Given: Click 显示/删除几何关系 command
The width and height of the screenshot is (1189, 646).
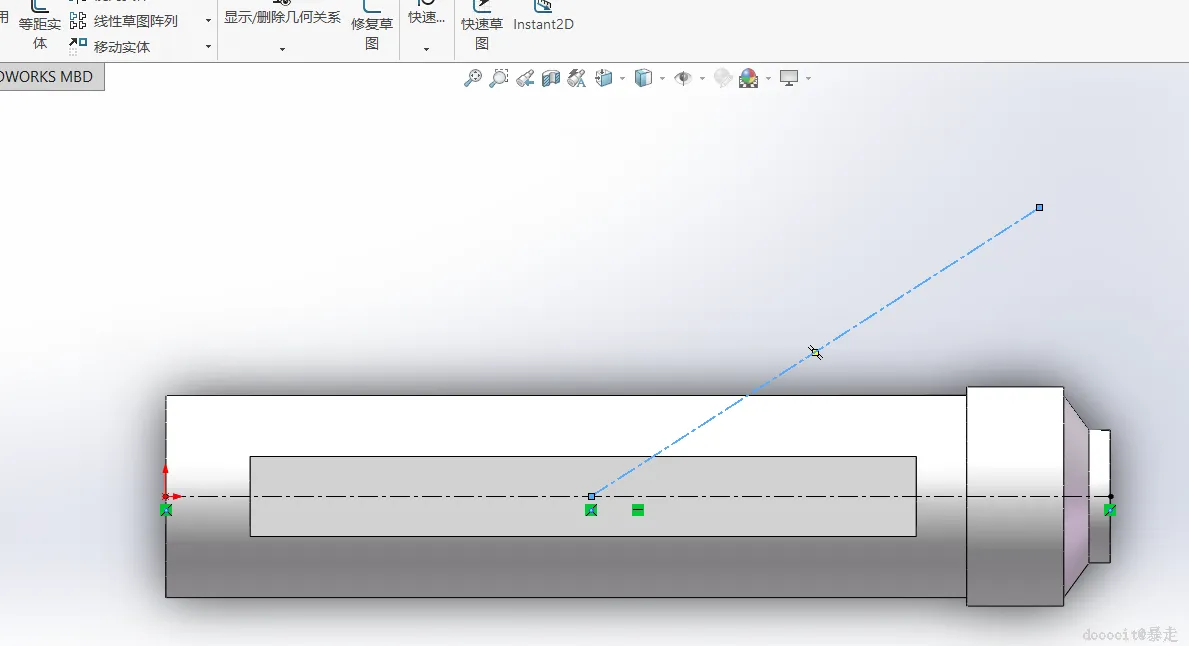Looking at the screenshot, I should click(282, 17).
